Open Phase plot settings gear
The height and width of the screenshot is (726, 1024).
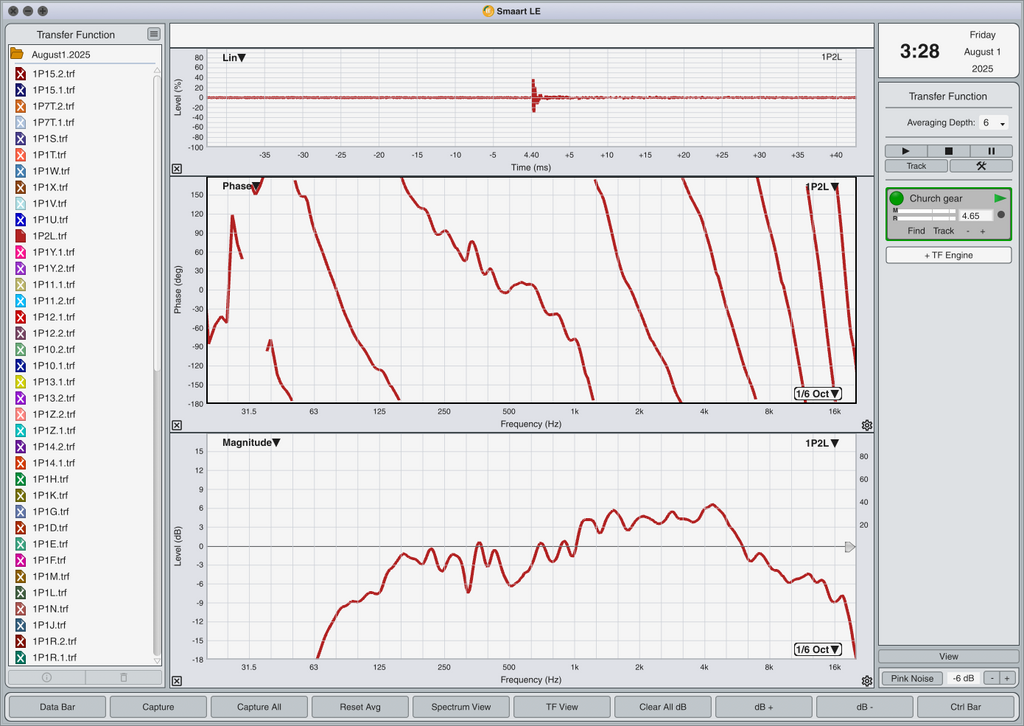(x=867, y=425)
